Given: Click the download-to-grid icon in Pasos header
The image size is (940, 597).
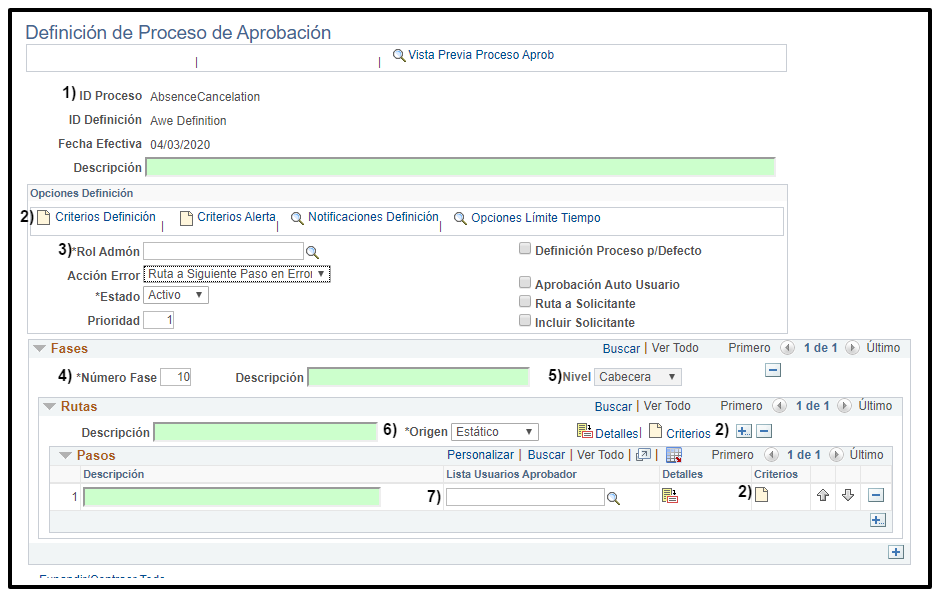Looking at the screenshot, I should click(673, 455).
